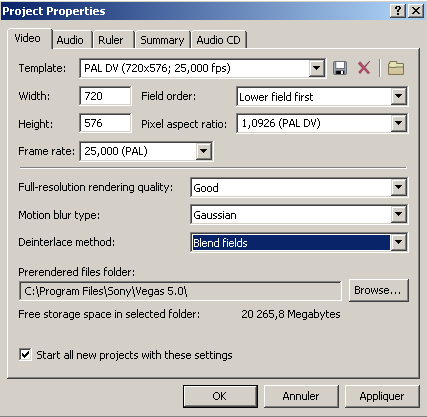
Task: Open Pixel aspect ratio dropdown
Action: coord(399,124)
